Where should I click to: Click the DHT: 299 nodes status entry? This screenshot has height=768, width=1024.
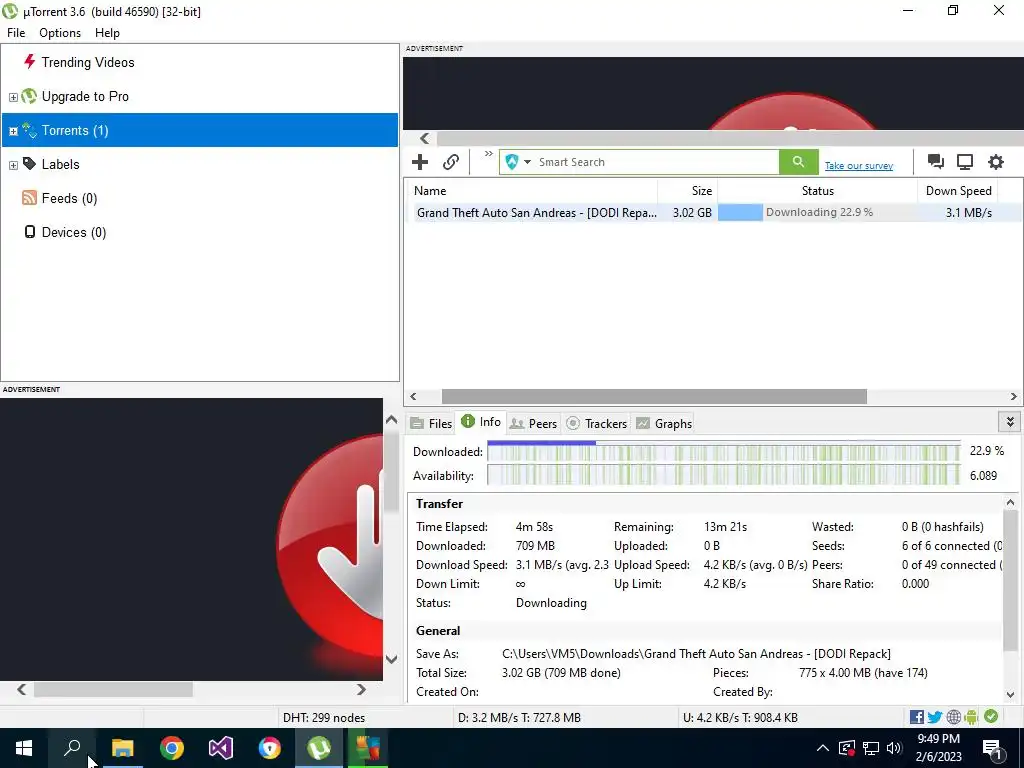pyautogui.click(x=324, y=718)
